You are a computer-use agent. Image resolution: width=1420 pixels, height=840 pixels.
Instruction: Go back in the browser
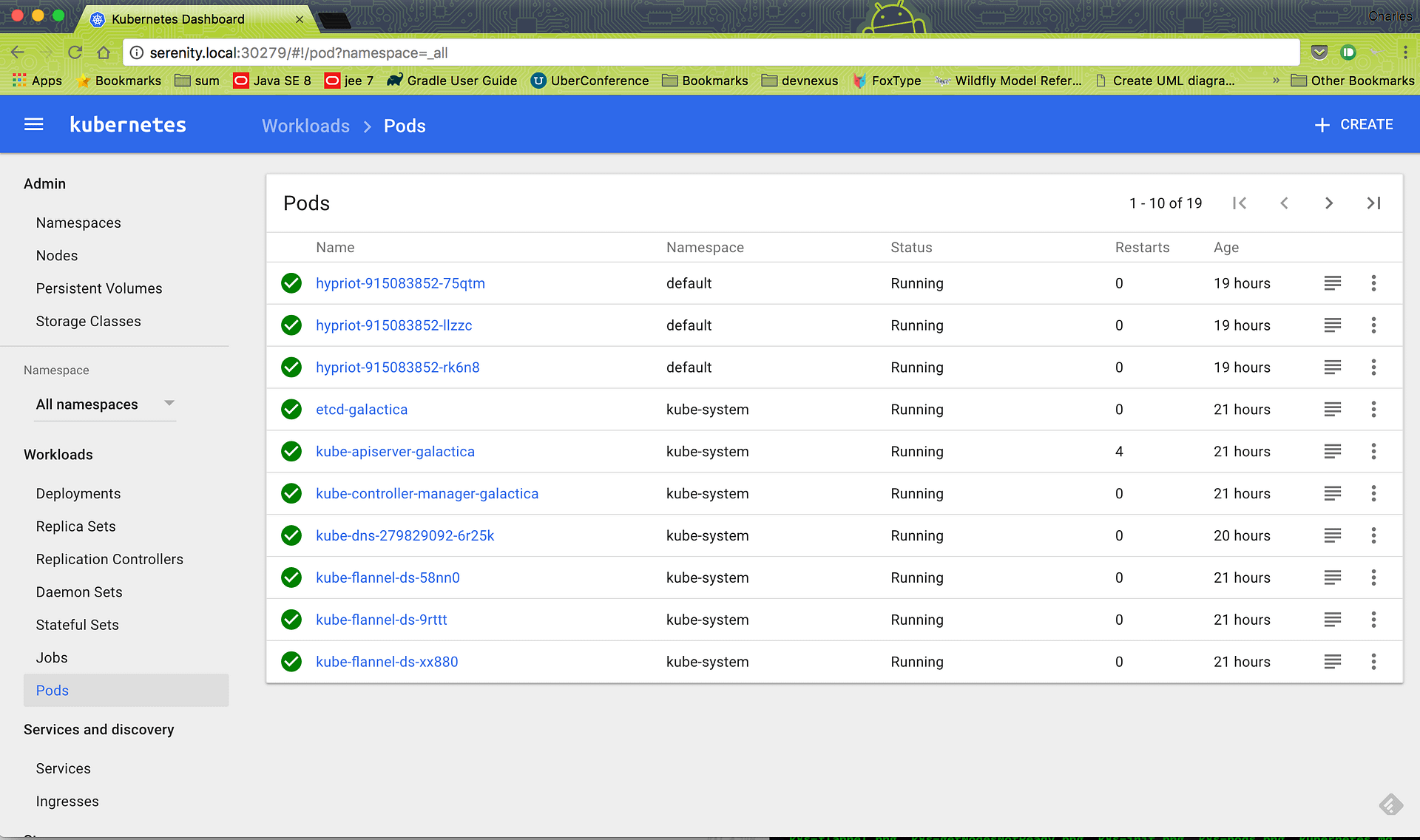tap(18, 52)
